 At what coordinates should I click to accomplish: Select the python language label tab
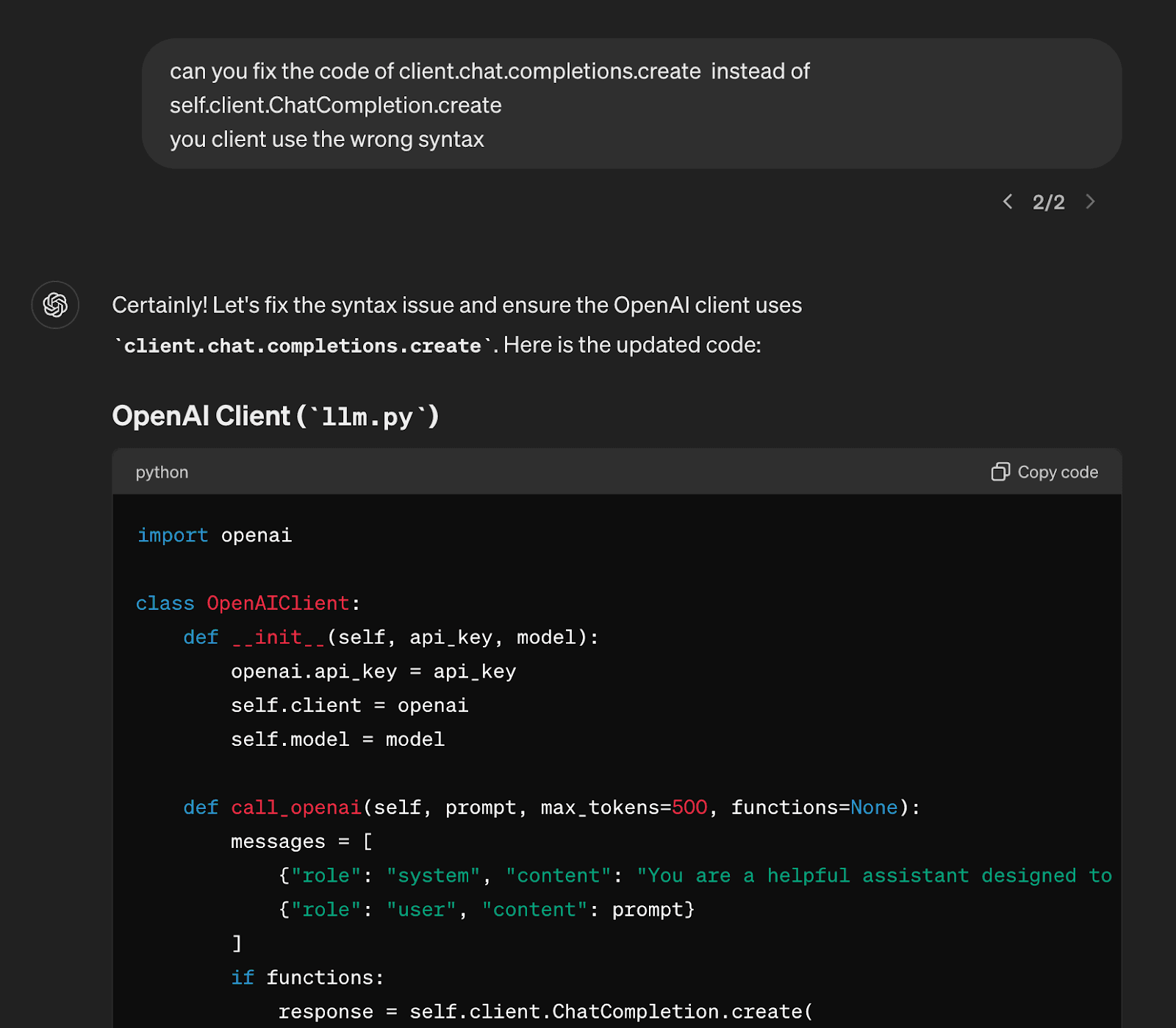(162, 472)
